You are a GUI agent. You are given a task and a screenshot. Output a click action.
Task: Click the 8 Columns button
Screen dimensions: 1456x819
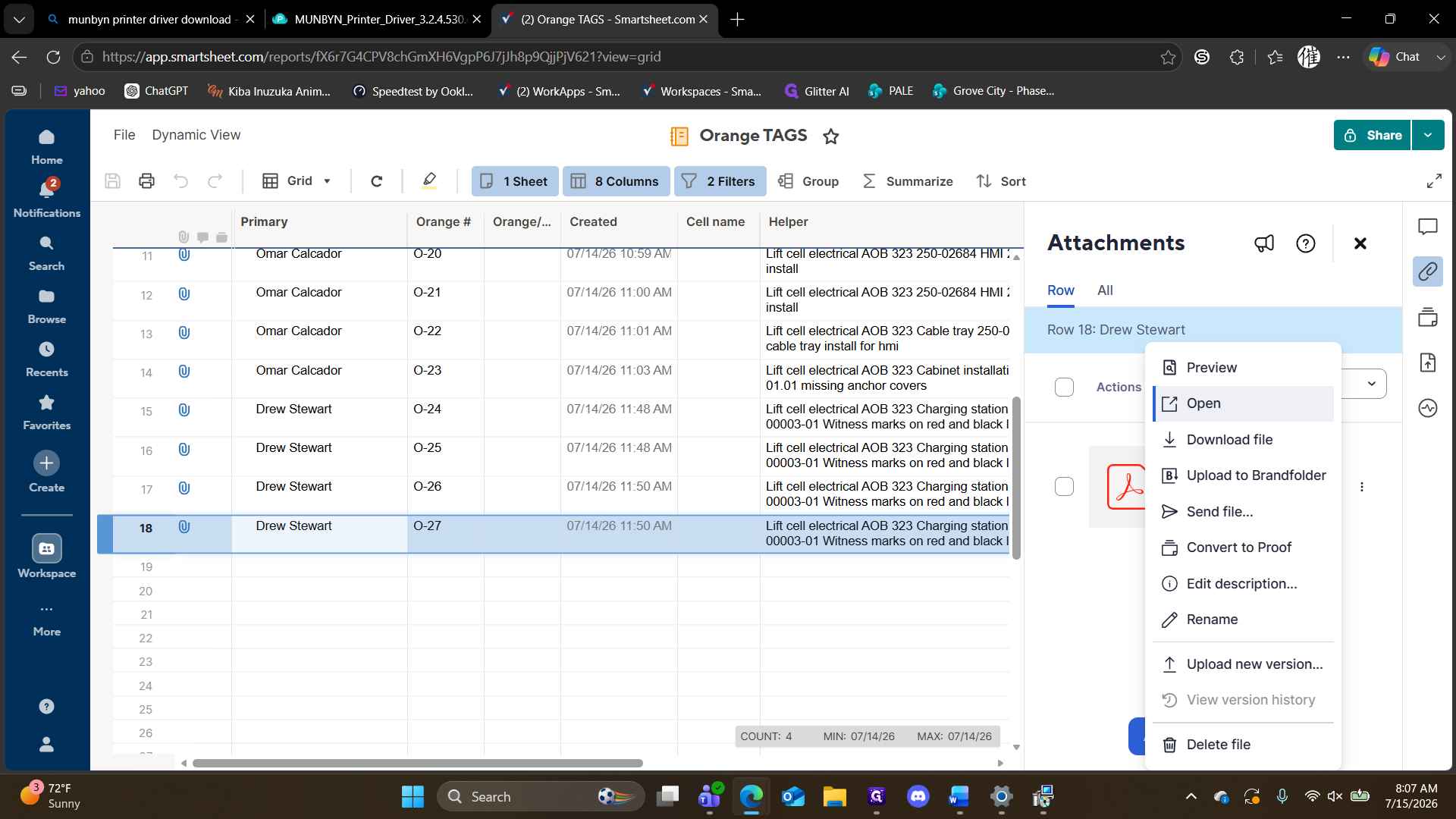coord(616,181)
